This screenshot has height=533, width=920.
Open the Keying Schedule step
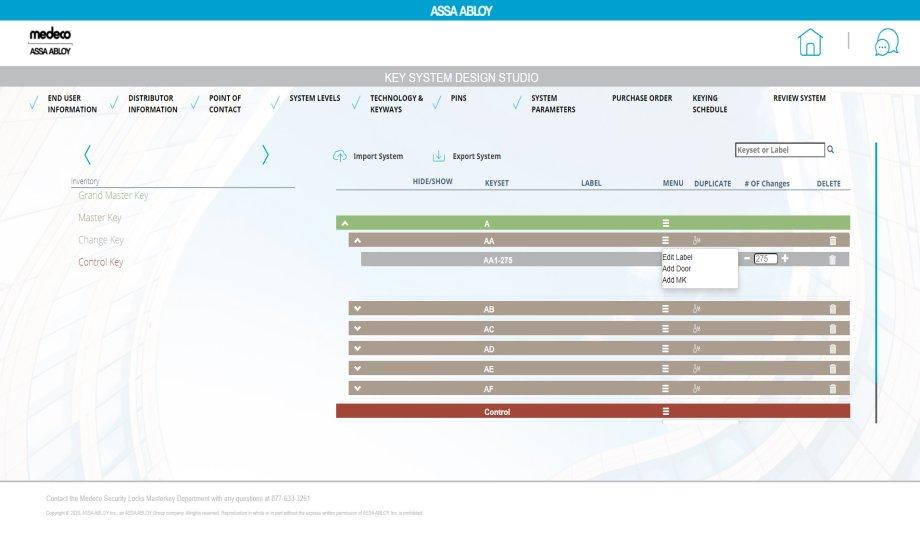point(709,104)
